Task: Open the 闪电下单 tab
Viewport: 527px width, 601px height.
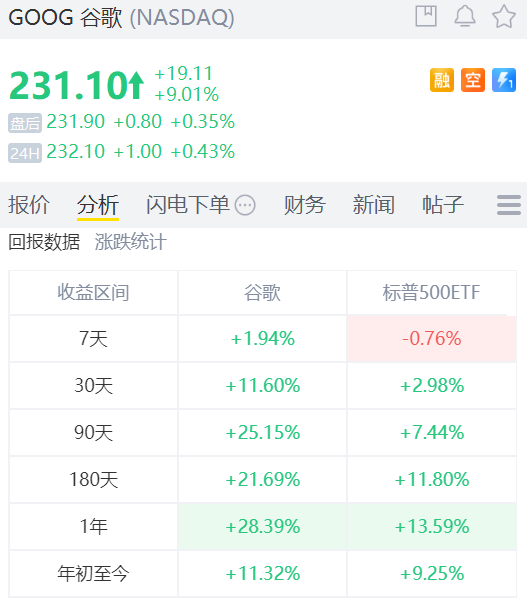Action: coord(188,205)
